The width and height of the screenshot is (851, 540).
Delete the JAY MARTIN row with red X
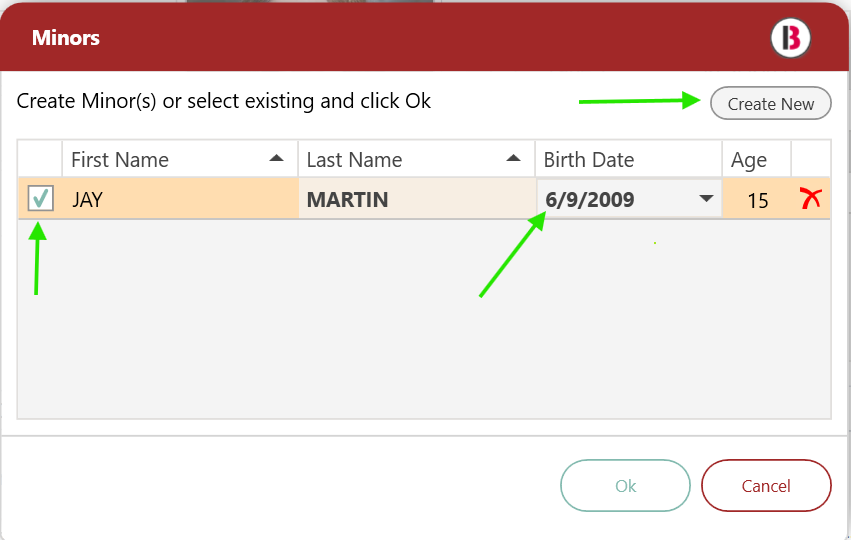click(811, 199)
